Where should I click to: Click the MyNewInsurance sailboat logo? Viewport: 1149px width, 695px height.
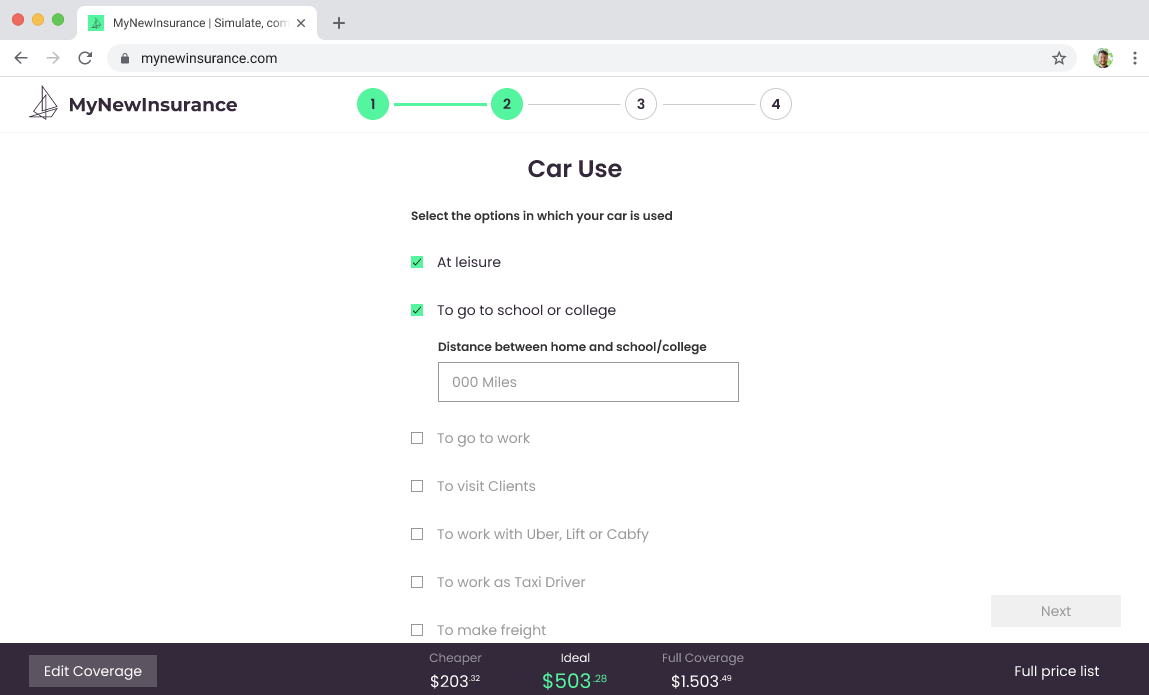pos(43,104)
